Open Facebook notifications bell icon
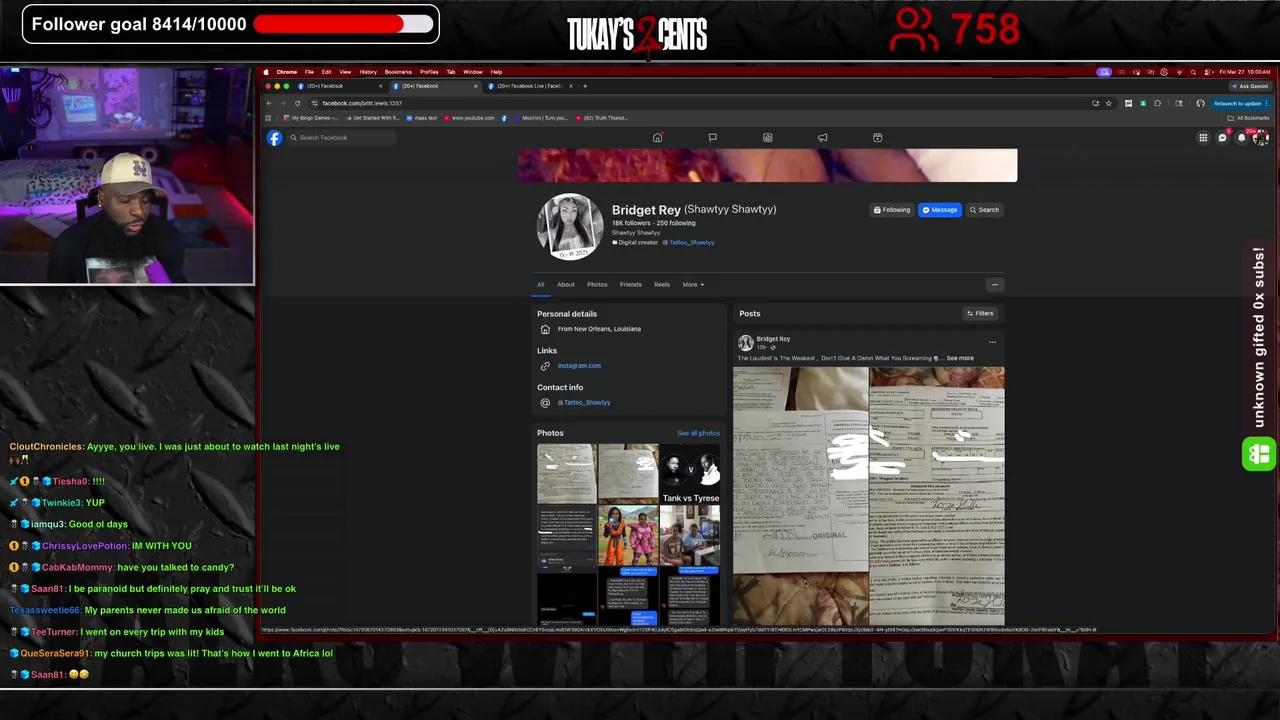Screen dimensions: 1280x720 pos(1241,138)
